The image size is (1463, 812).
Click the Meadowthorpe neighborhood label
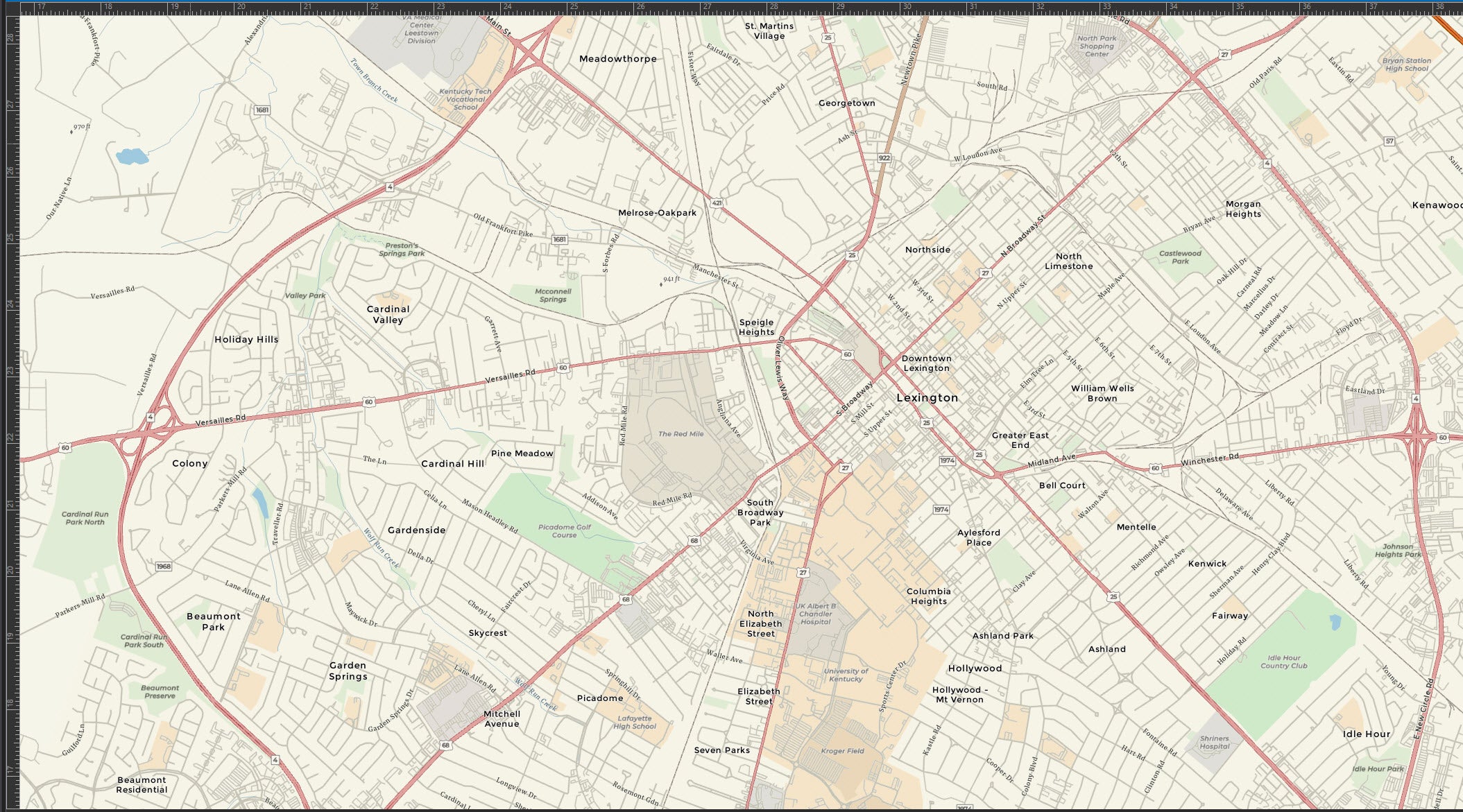[617, 59]
